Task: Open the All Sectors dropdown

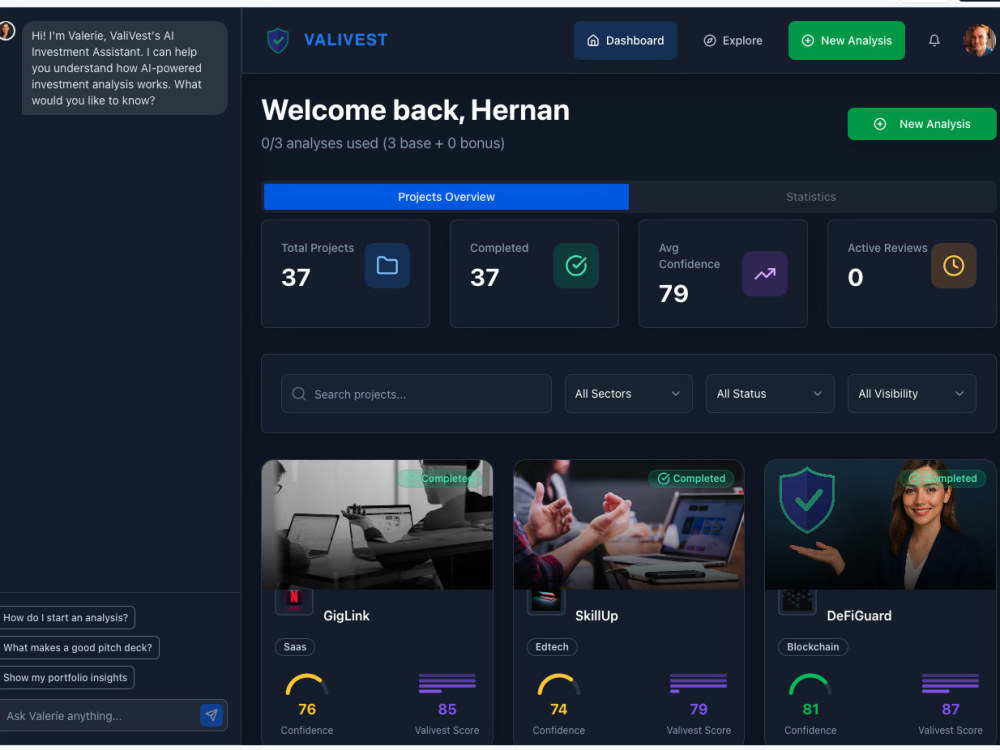Action: pos(628,393)
